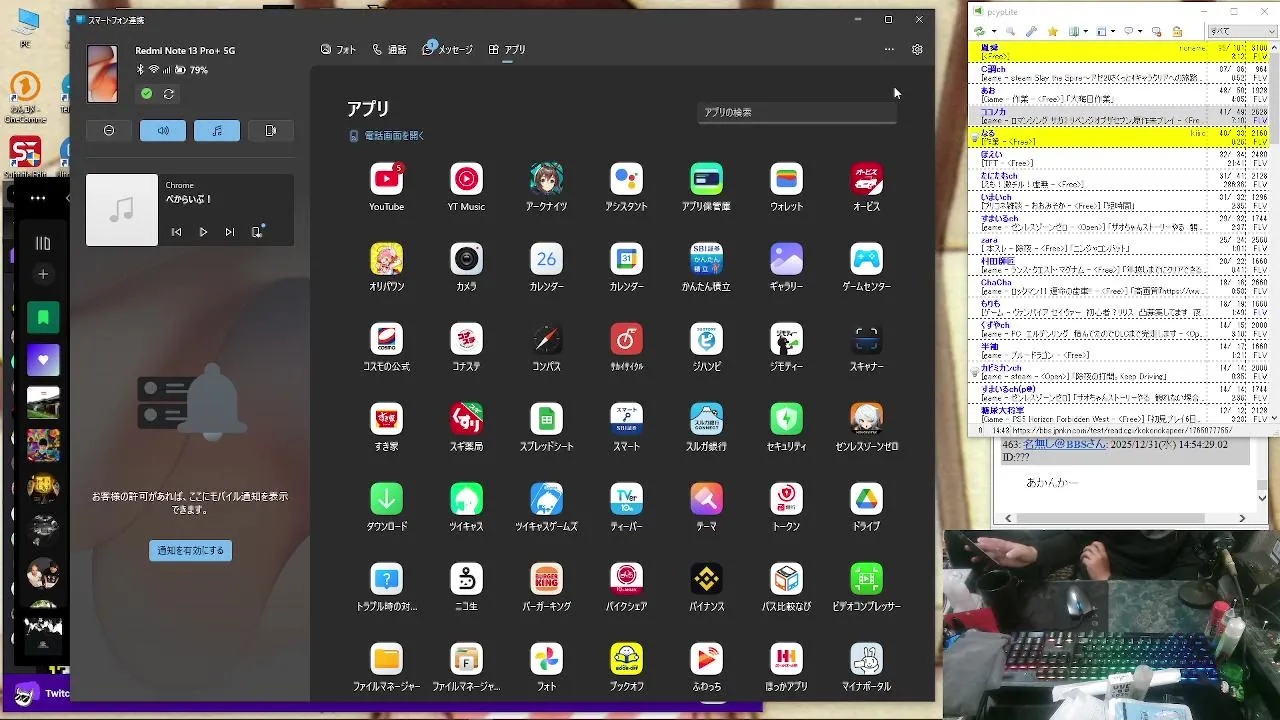Select the アプリ tab
This screenshot has height=720, width=1280.
click(x=507, y=50)
